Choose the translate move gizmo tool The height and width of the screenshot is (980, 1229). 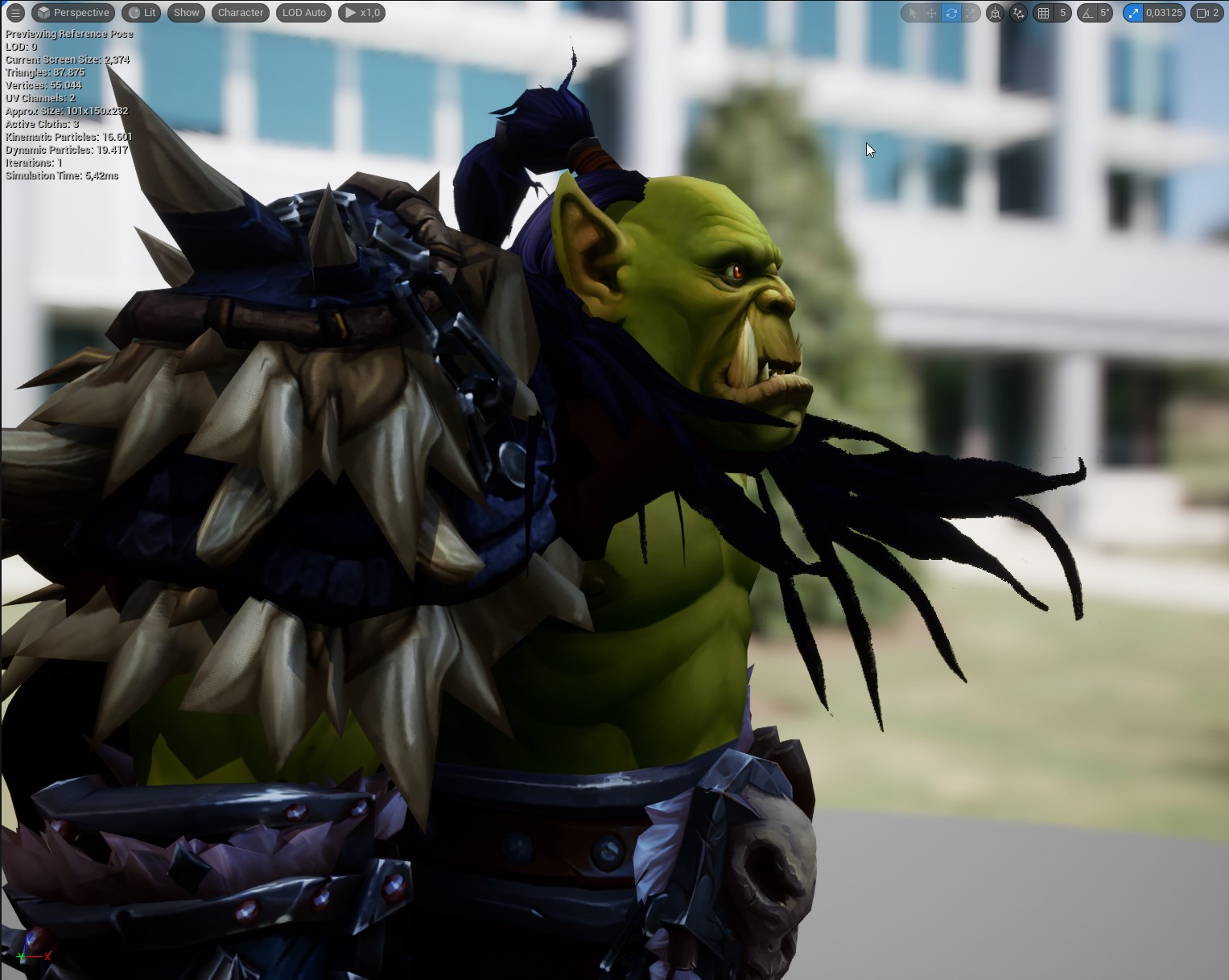pyautogui.click(x=931, y=13)
